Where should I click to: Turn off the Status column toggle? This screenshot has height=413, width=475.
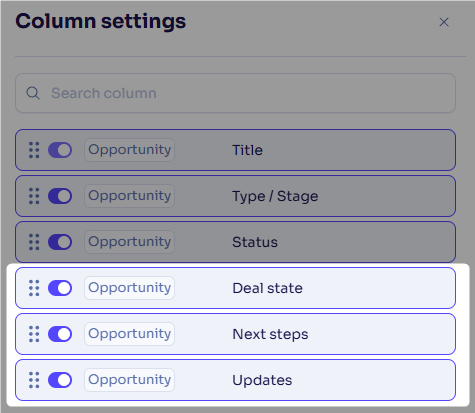[60, 242]
